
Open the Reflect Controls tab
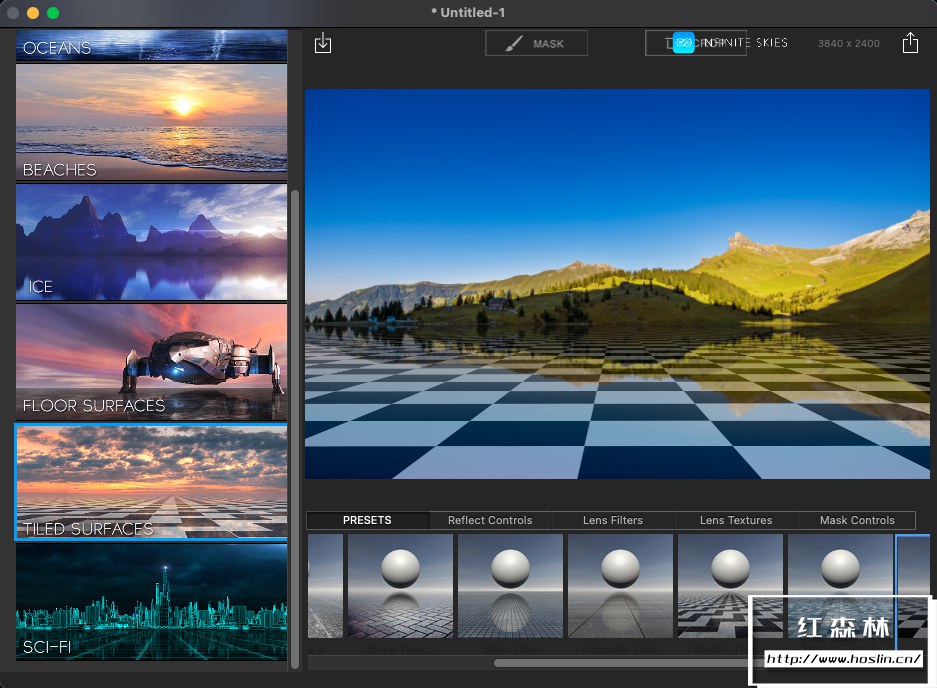[490, 520]
